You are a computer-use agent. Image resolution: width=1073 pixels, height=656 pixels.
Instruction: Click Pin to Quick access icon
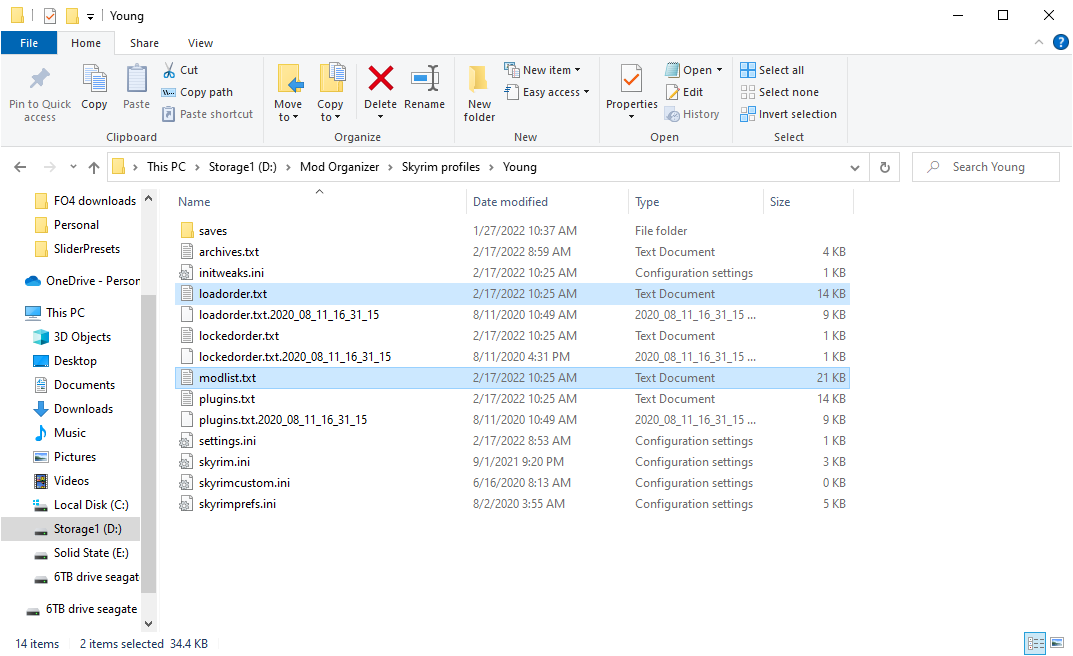40,79
